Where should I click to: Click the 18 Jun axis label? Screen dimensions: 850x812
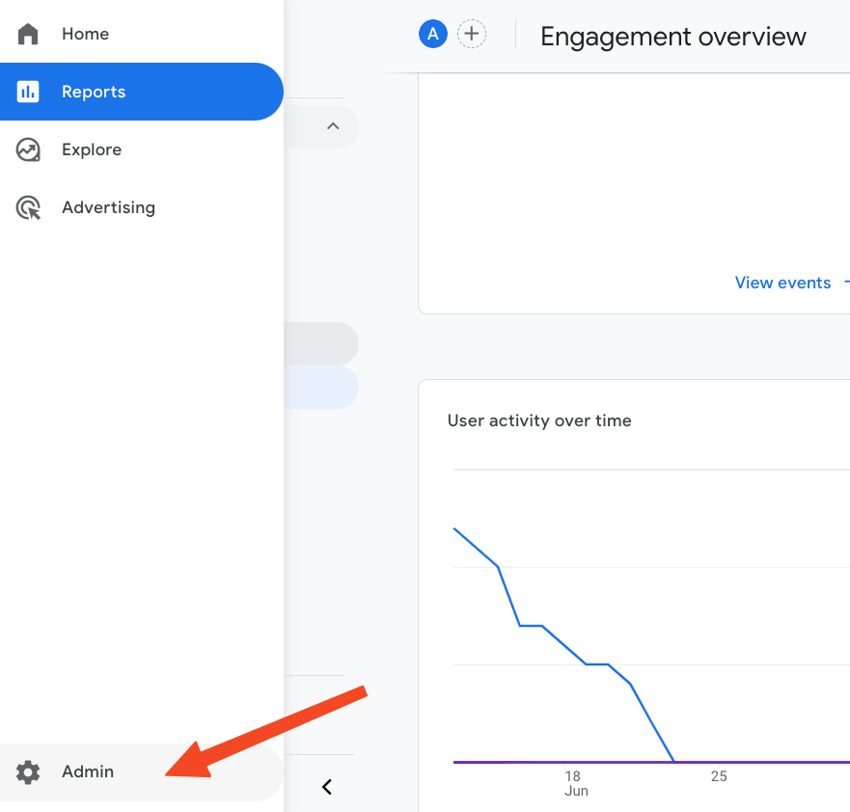coord(575,782)
